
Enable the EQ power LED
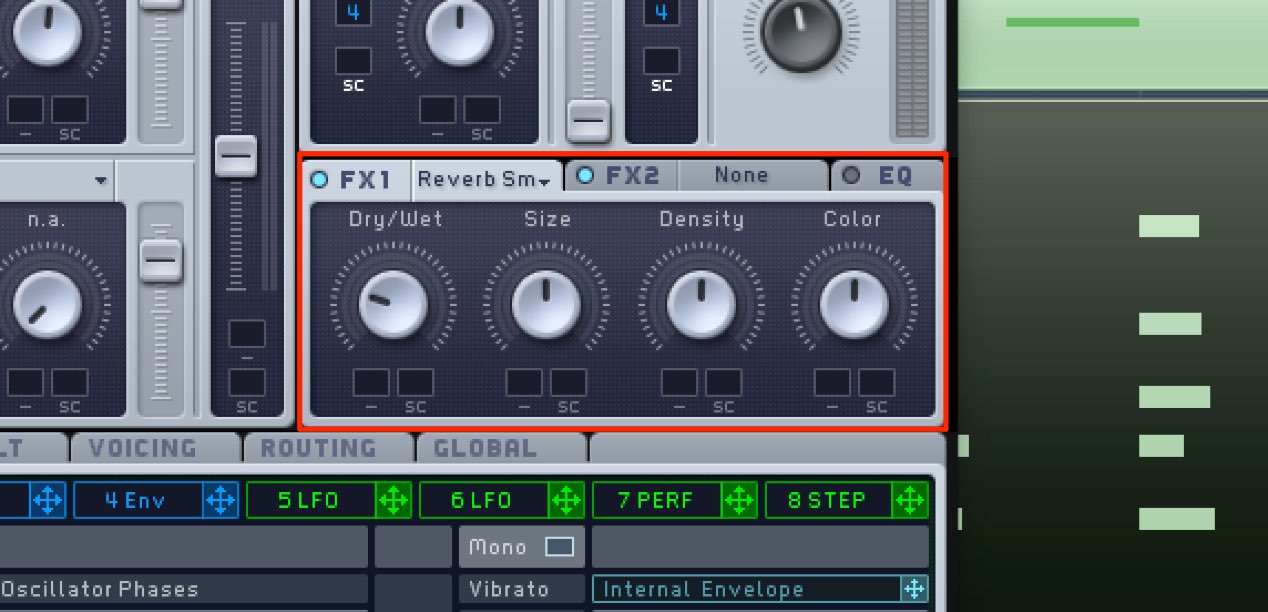pyautogui.click(x=851, y=176)
